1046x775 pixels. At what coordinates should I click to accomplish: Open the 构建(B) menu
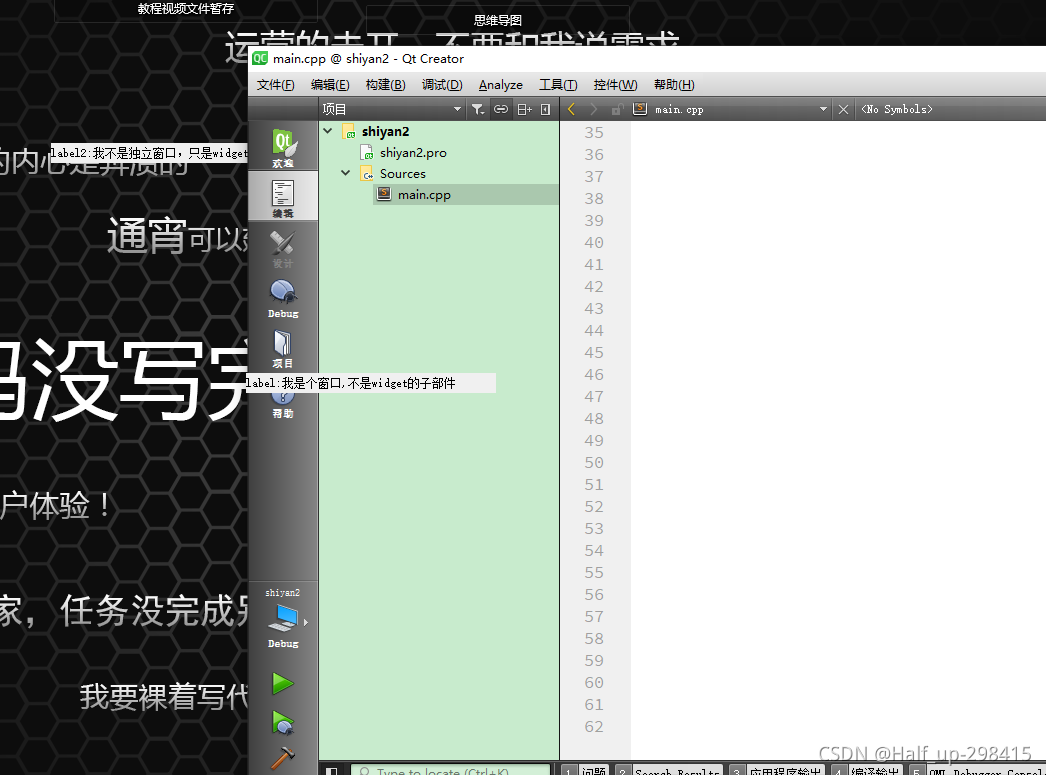[x=386, y=85]
